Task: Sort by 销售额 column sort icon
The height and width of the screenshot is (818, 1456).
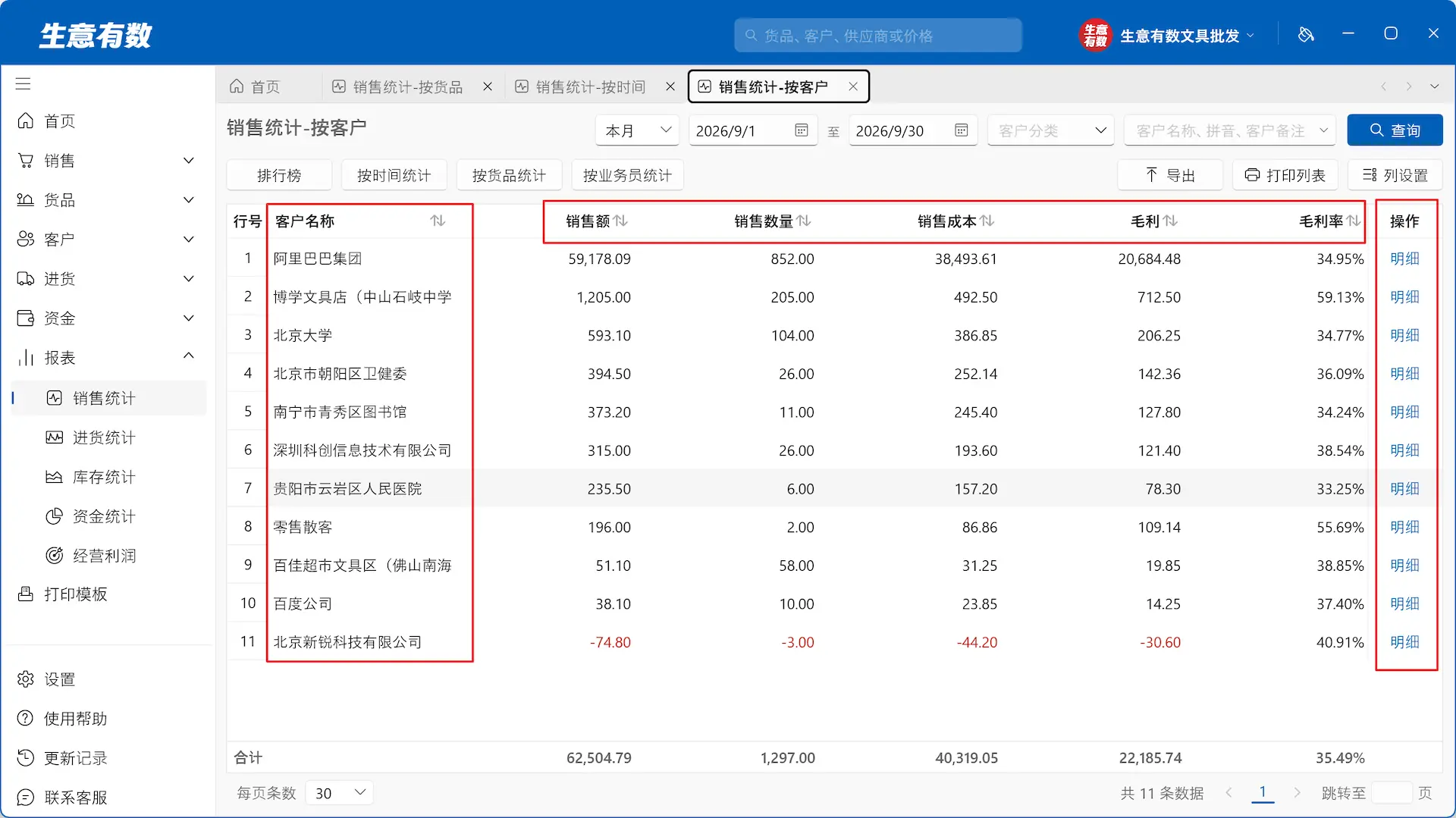Action: [x=621, y=221]
